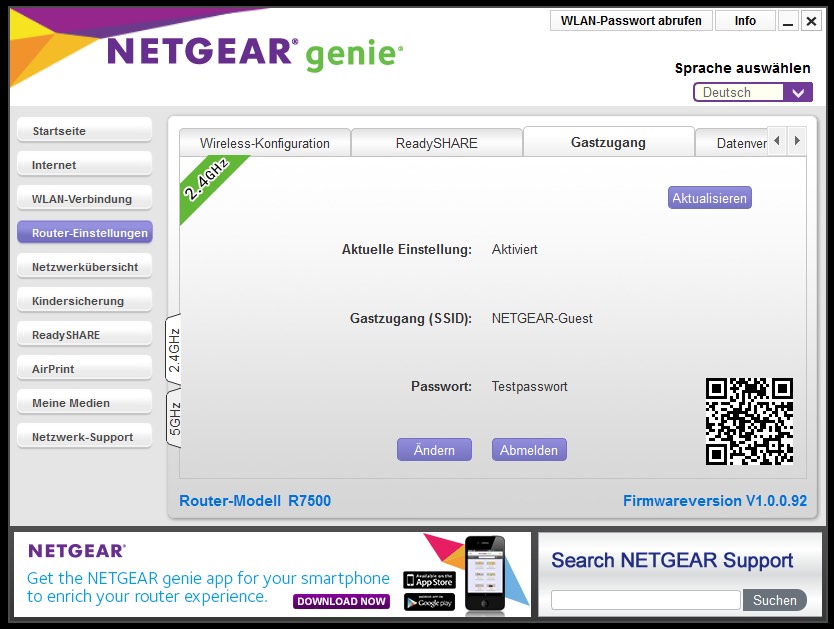Click the genie app promo text
The height and width of the screenshot is (629, 834).
pyautogui.click(x=208, y=587)
